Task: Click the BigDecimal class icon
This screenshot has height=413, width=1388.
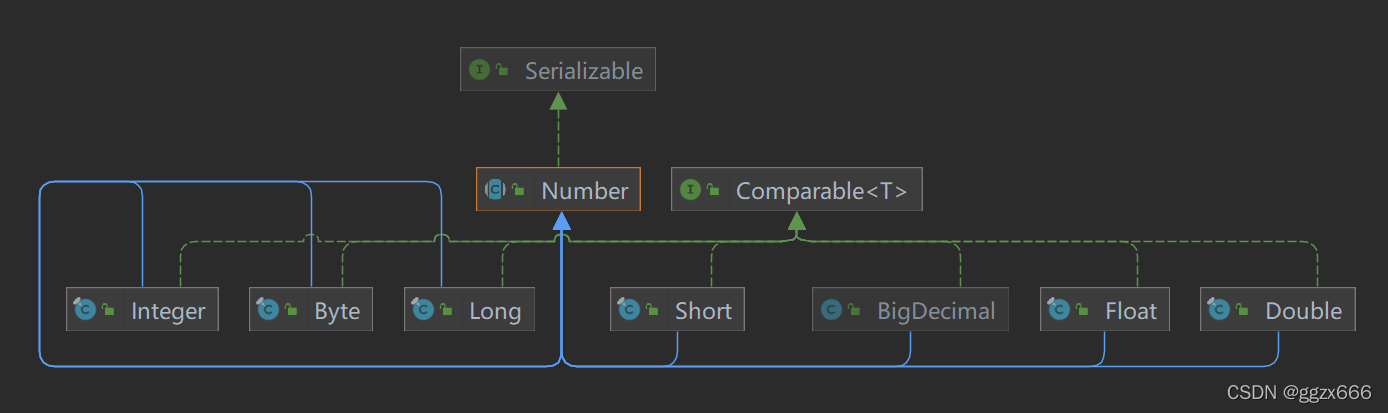Action: [831, 310]
